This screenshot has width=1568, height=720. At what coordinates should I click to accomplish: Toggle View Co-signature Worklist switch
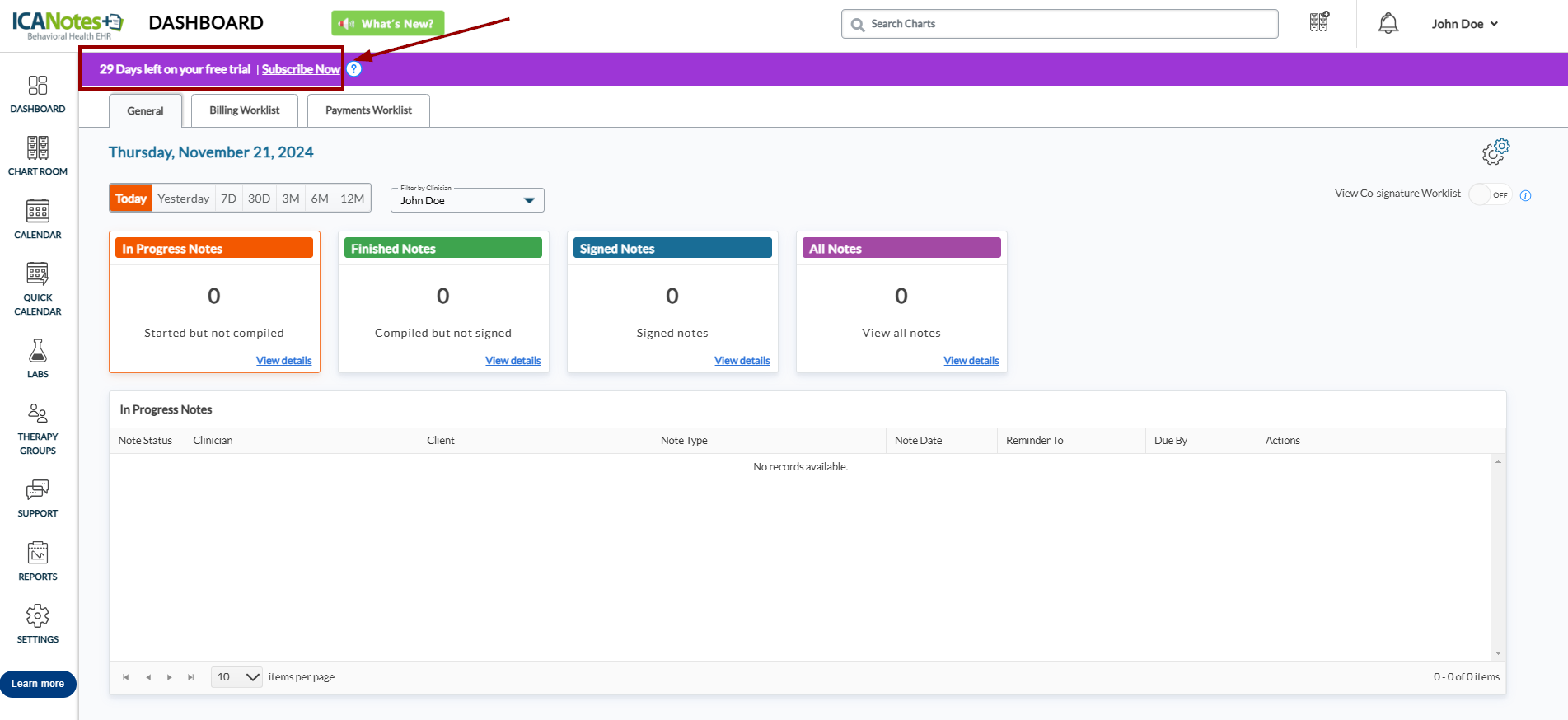coord(1490,194)
